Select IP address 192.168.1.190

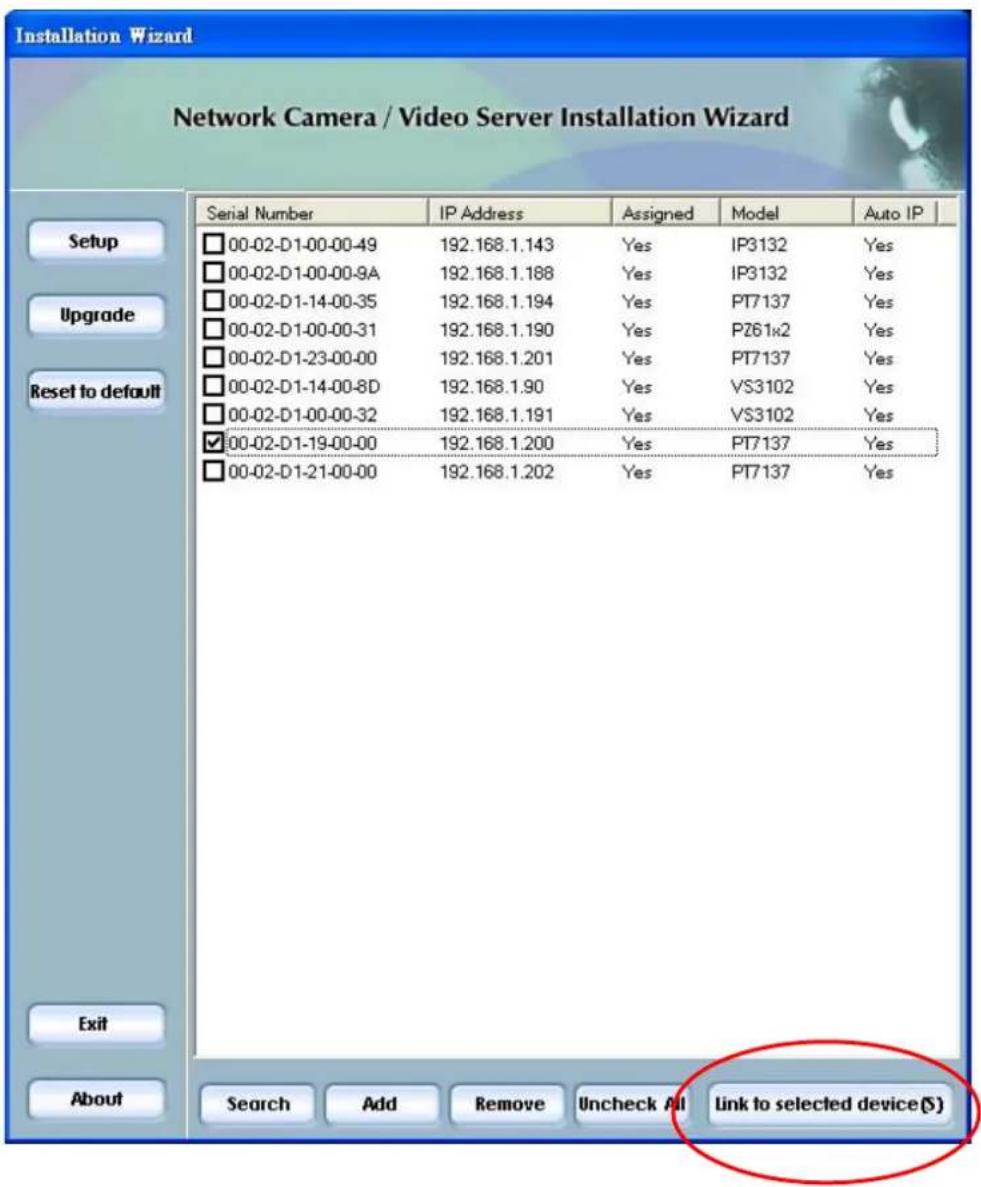click(x=497, y=329)
